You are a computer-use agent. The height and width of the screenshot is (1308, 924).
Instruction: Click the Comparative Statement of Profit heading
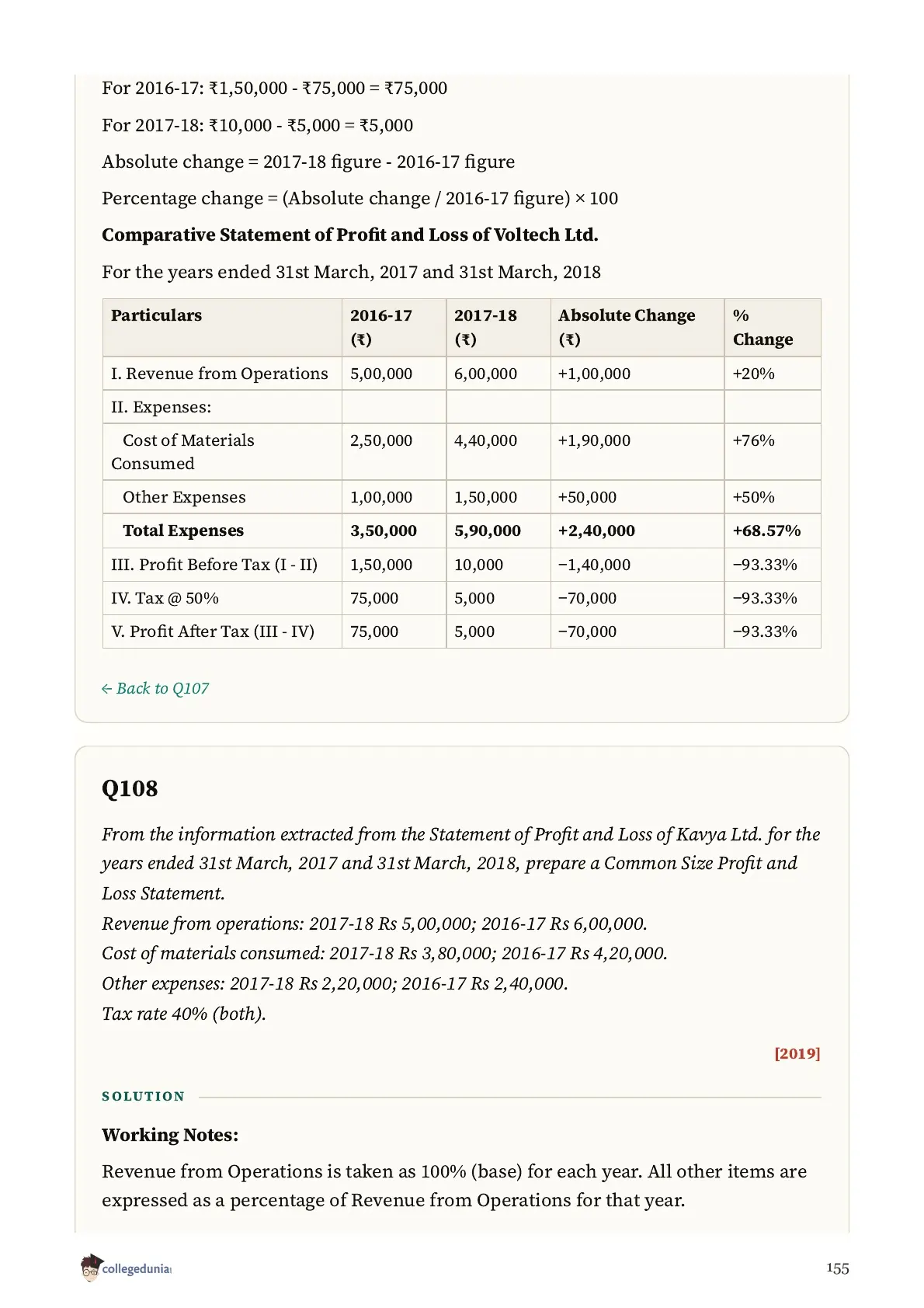(350, 235)
